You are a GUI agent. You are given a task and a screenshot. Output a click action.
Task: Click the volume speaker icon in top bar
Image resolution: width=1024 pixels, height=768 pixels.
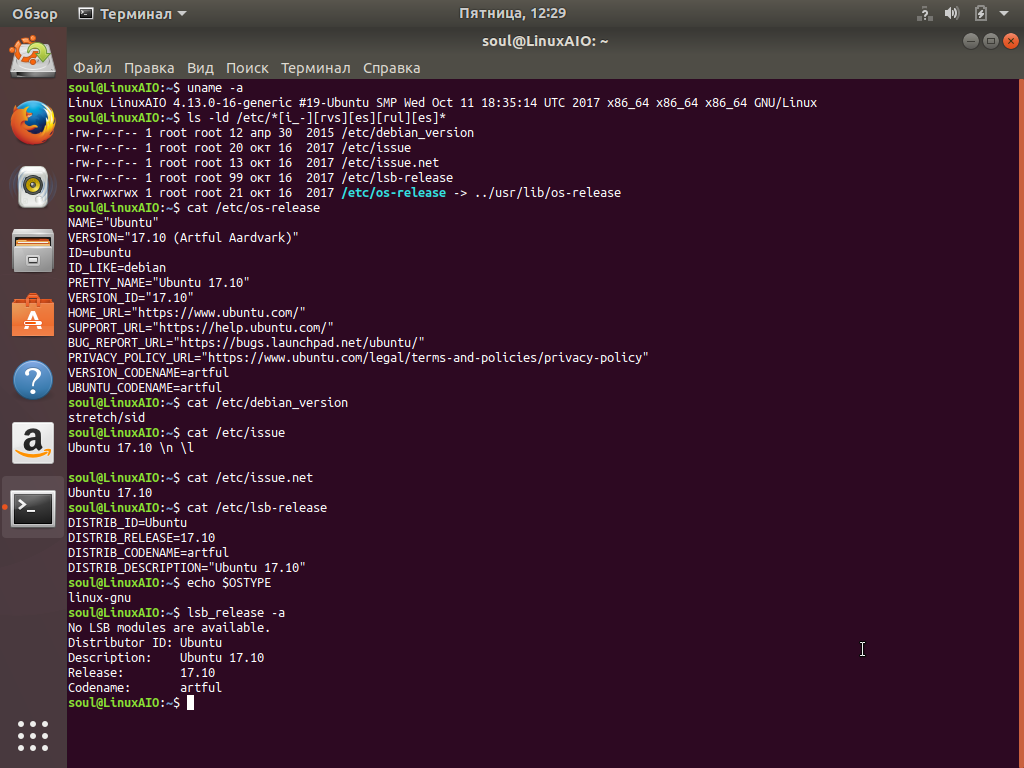pos(952,13)
